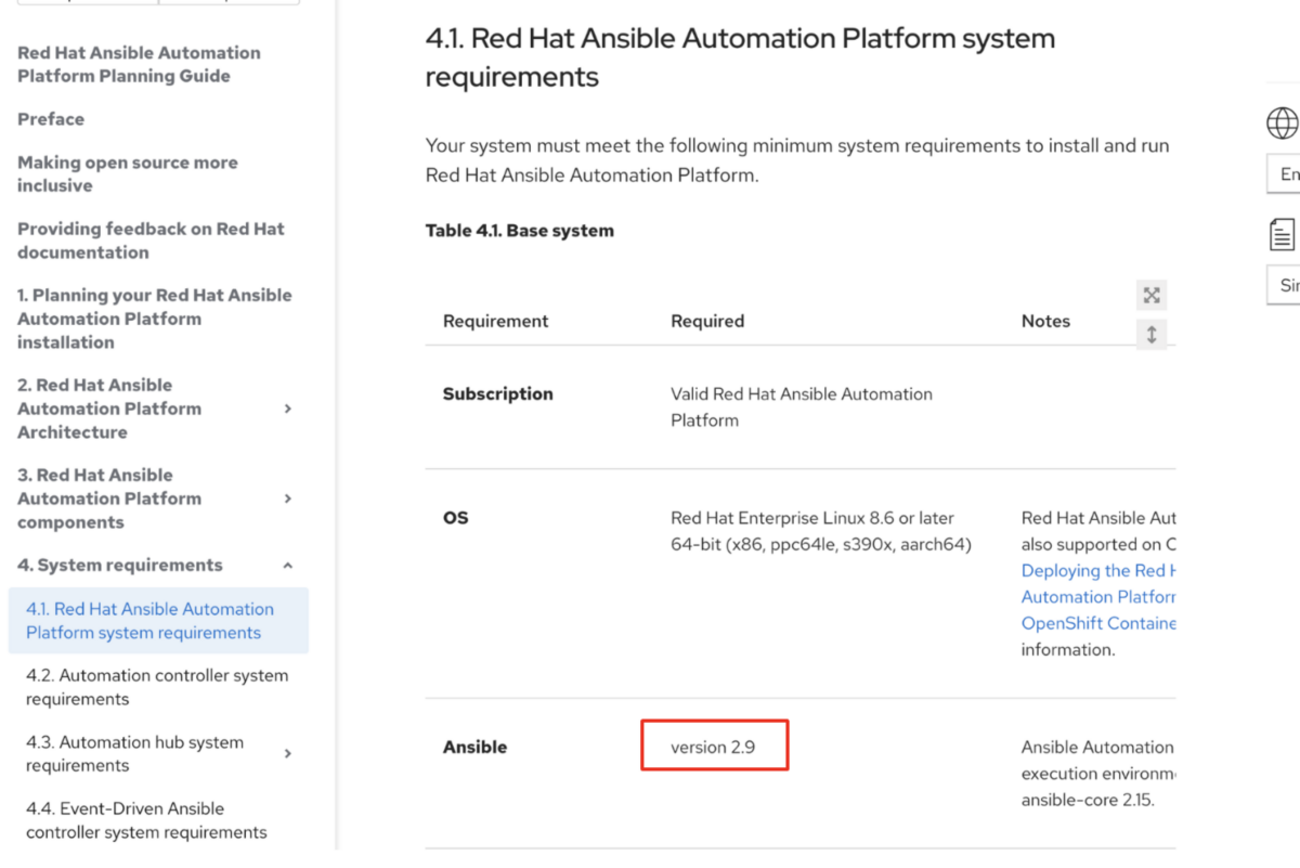Click the vertical resize arrow icon on the table
The height and width of the screenshot is (868, 1300).
1151,335
